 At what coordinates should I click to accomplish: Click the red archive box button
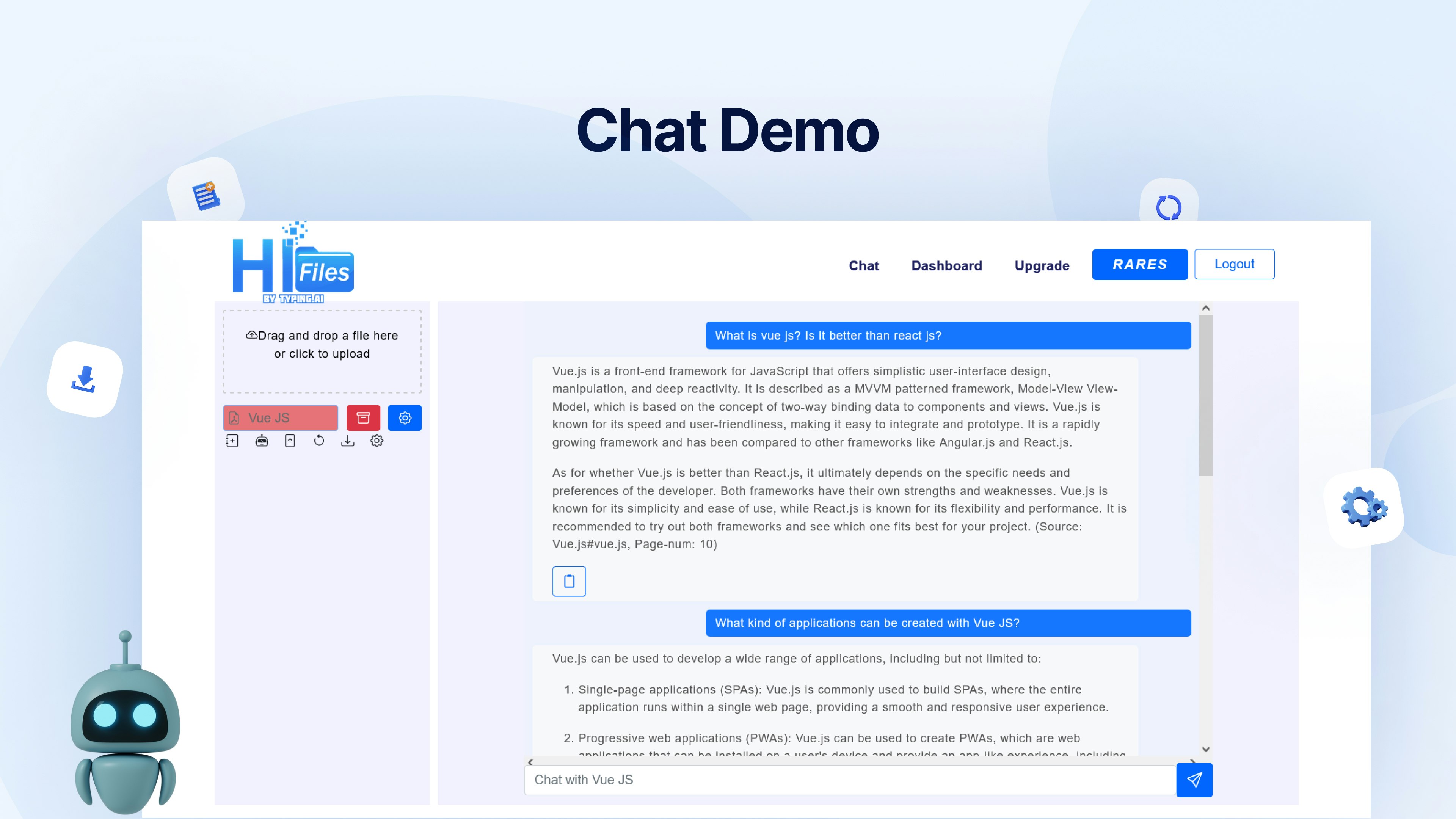coord(363,418)
